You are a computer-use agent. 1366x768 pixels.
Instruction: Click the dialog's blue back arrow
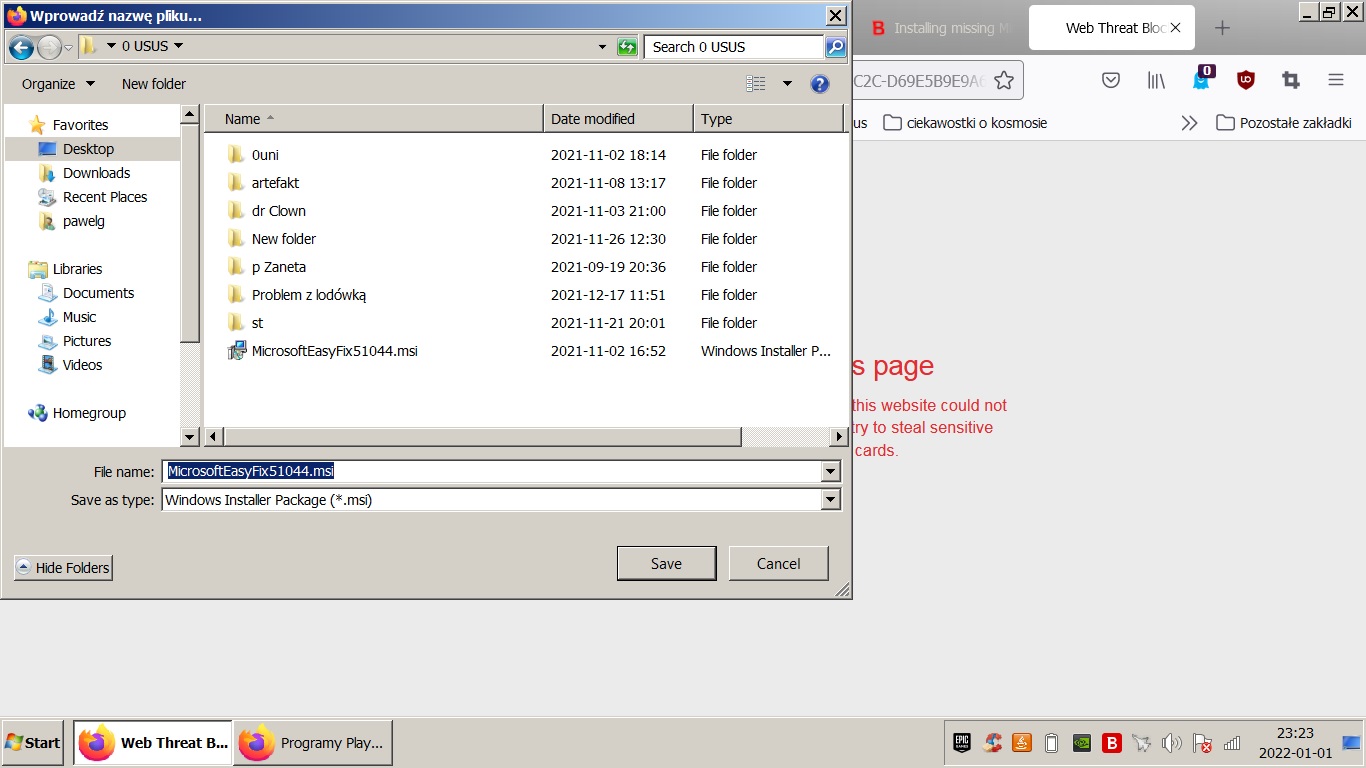tap(21, 47)
